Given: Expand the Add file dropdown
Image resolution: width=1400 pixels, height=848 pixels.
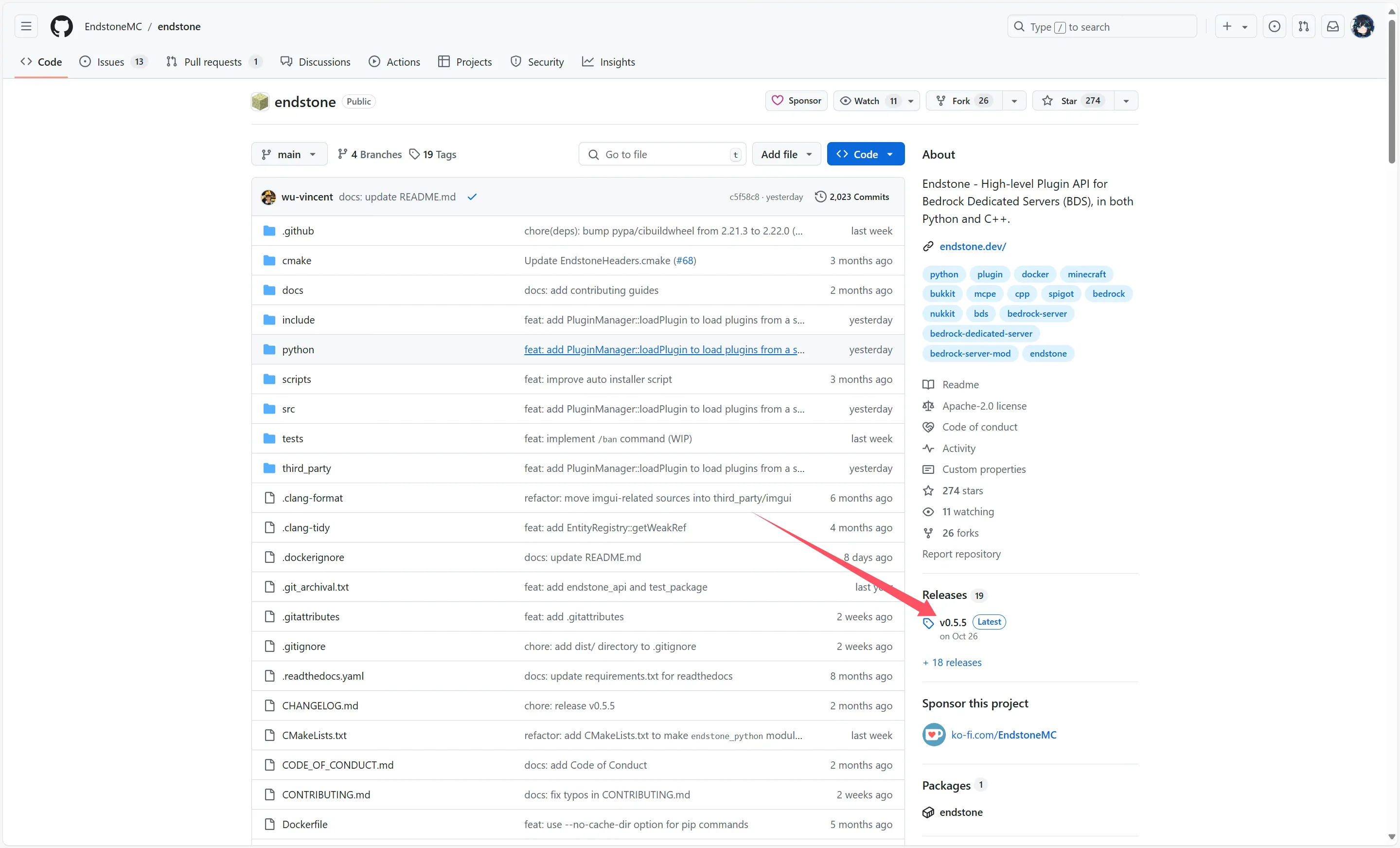Looking at the screenshot, I should 786,155.
